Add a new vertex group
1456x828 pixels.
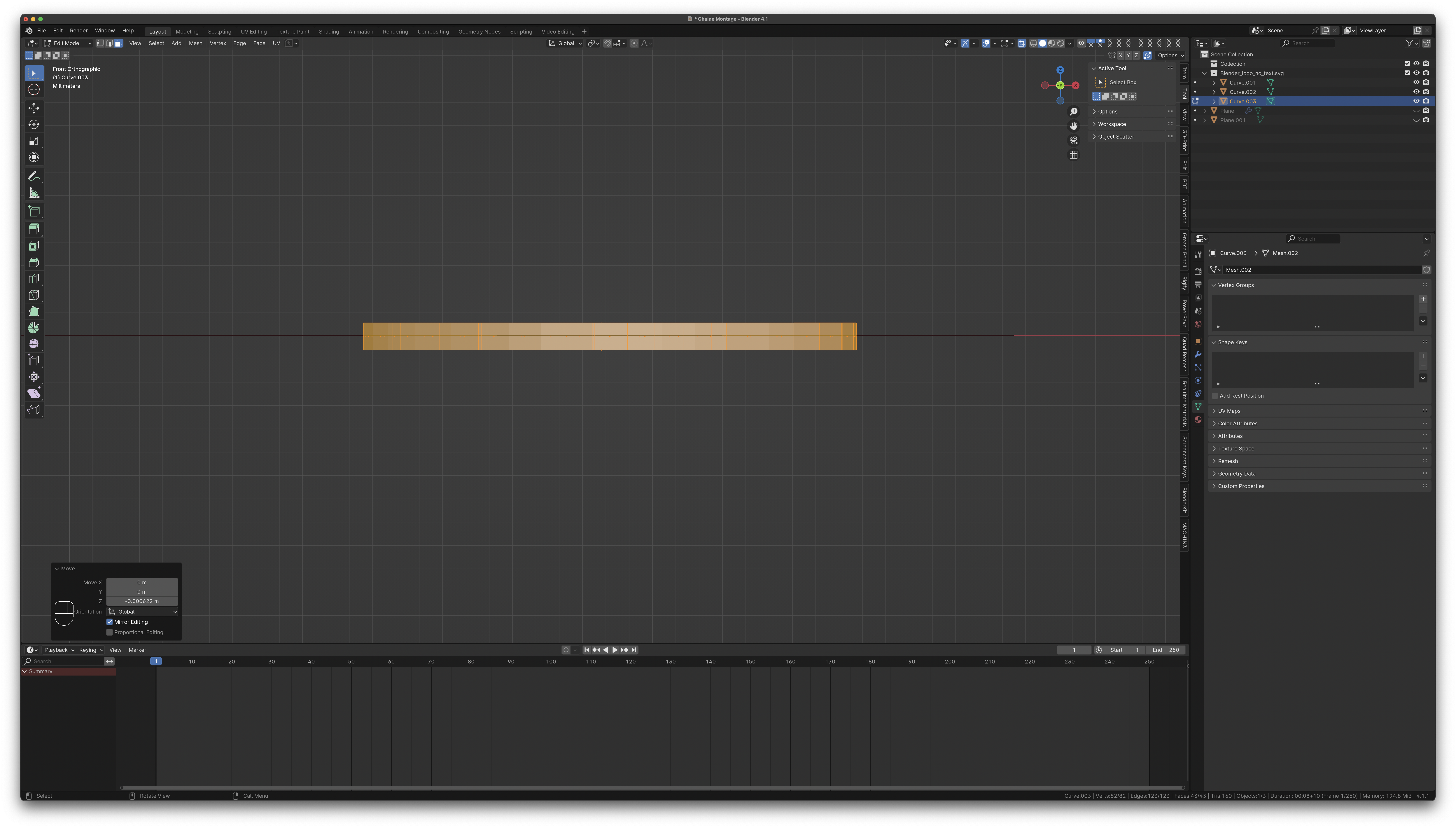click(1423, 299)
